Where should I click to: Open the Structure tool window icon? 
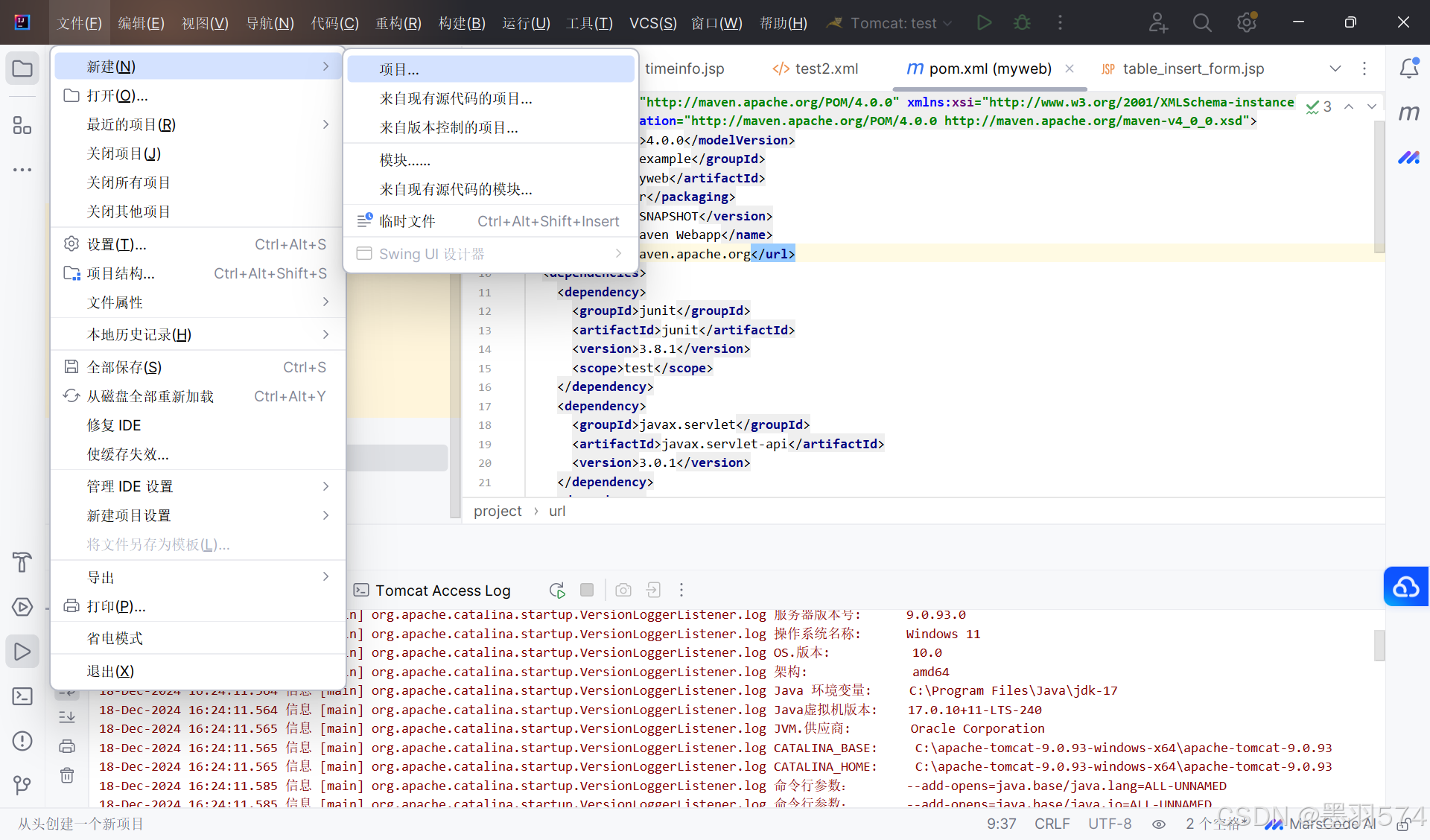point(22,125)
